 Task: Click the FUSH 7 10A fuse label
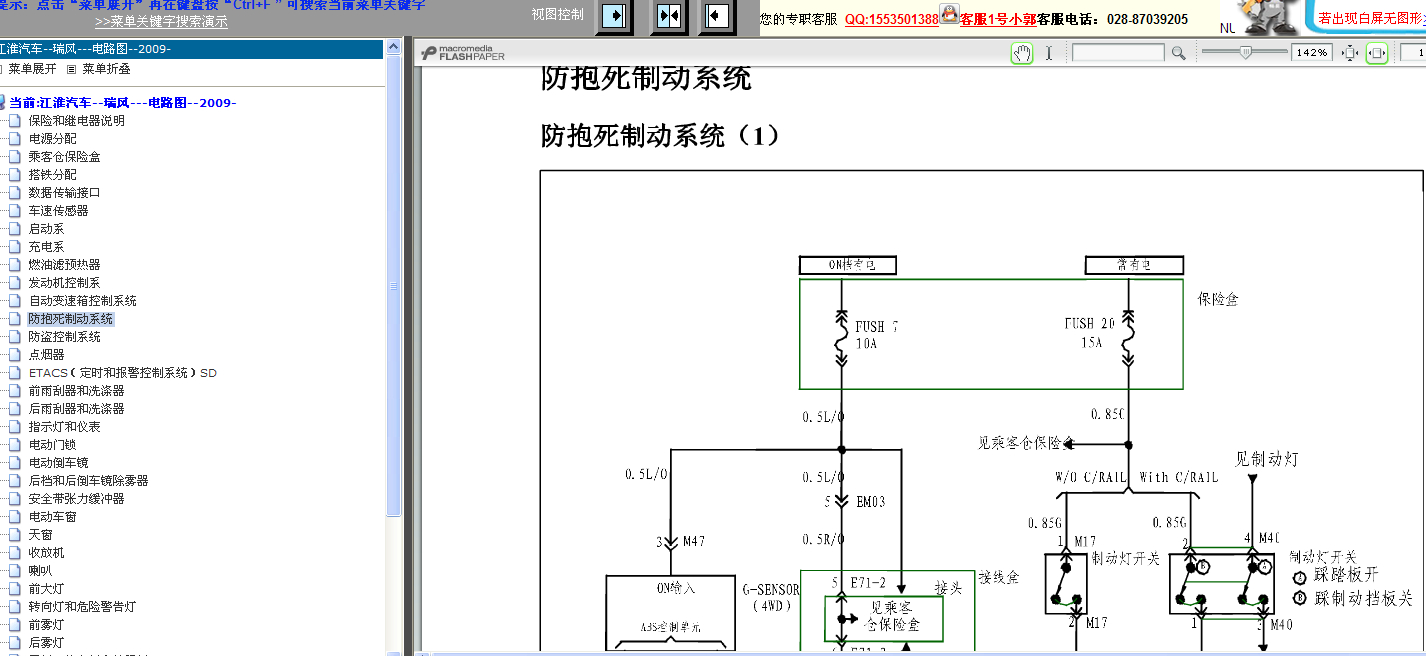tap(877, 334)
